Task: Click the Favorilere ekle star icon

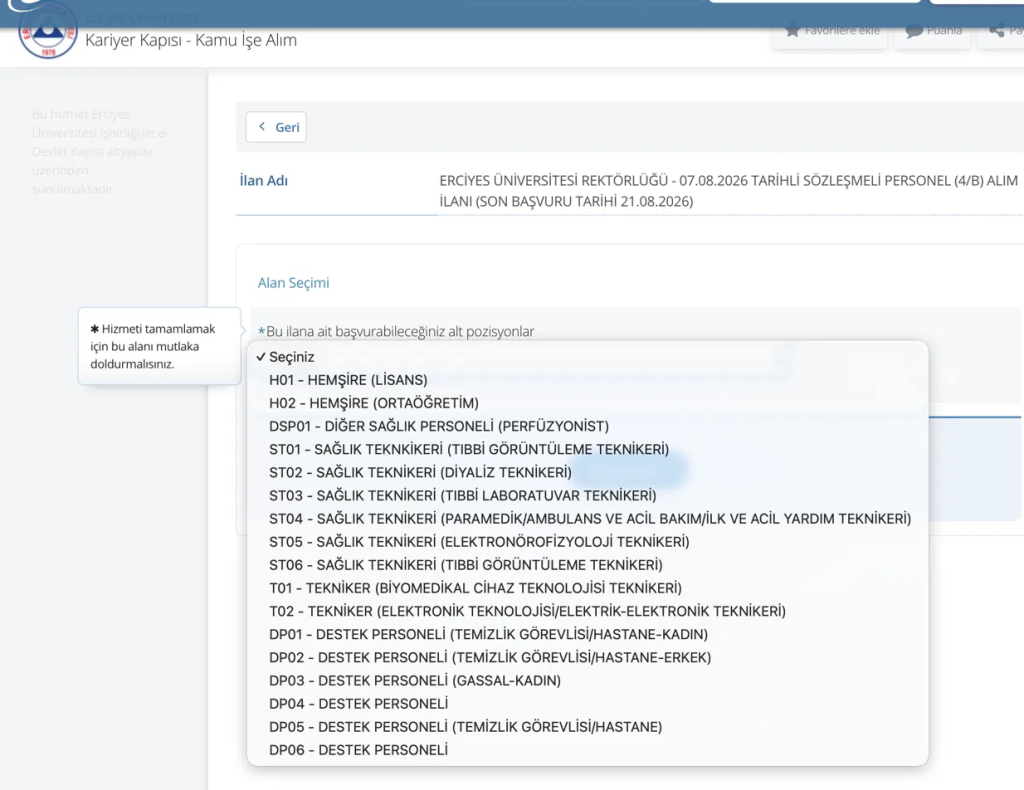Action: pos(792,30)
